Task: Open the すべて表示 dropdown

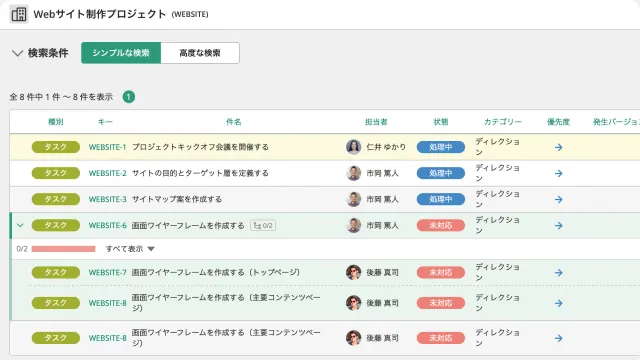Action: [130, 249]
